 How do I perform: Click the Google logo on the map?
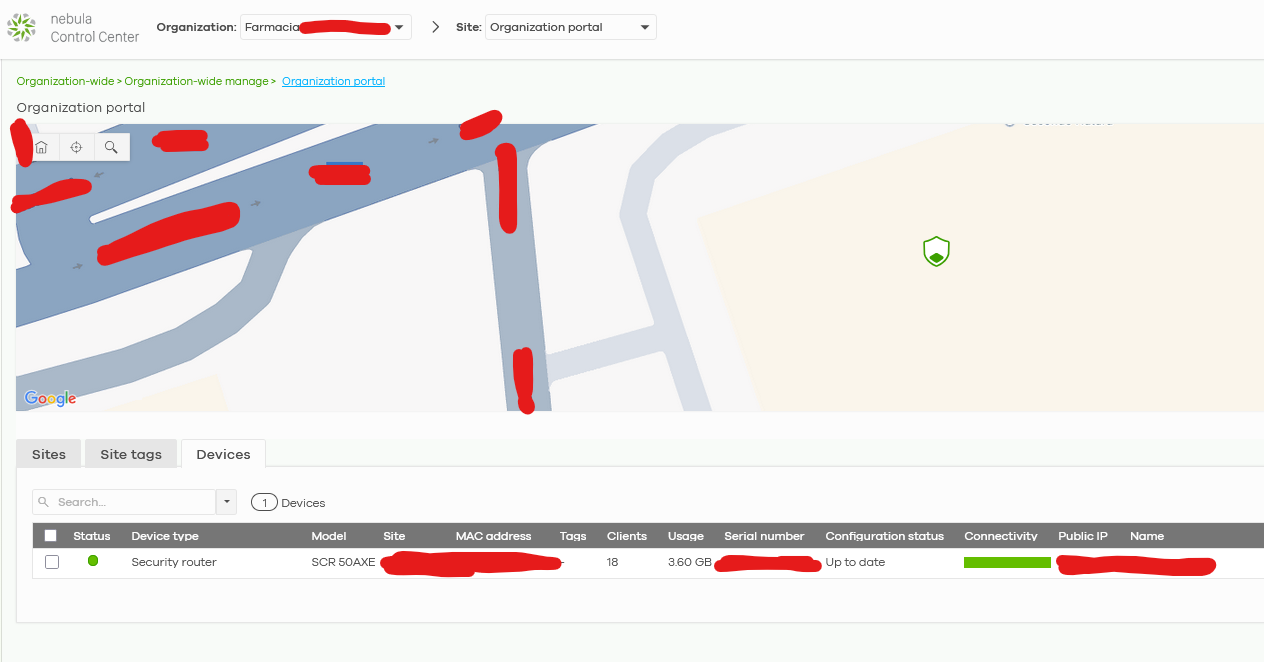(50, 398)
